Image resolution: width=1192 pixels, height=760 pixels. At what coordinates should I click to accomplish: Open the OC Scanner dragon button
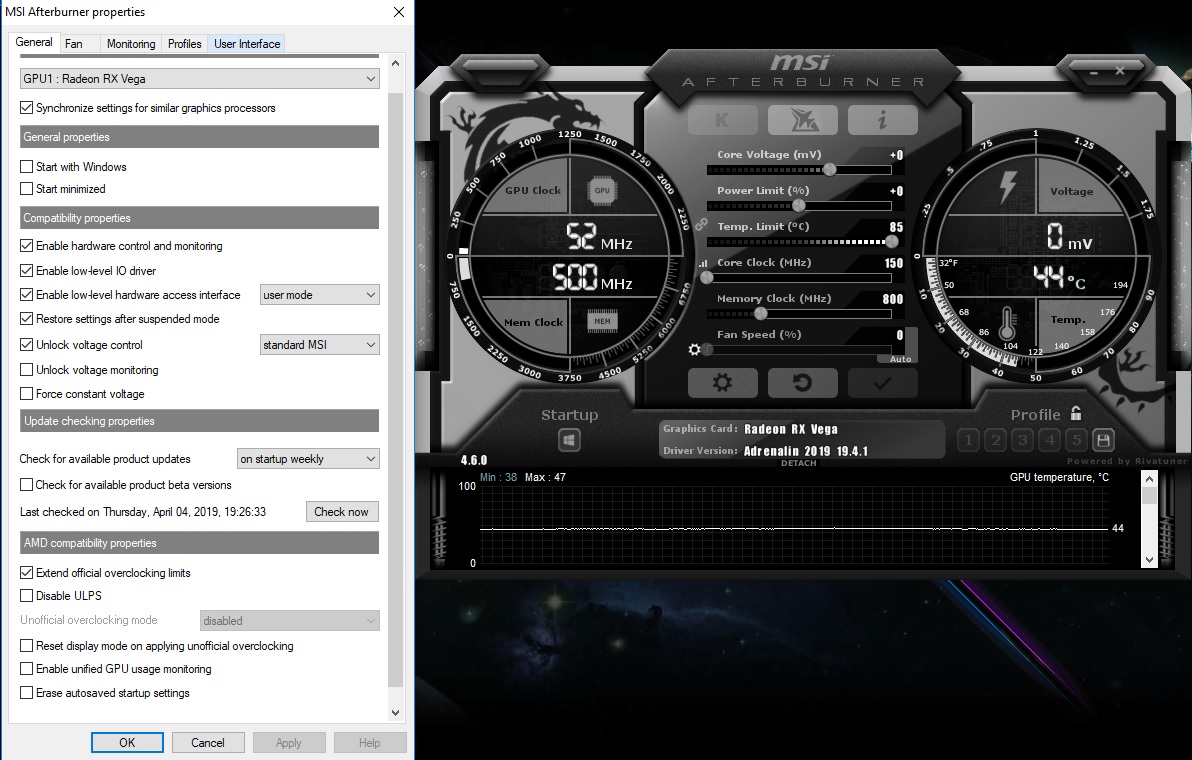tap(803, 120)
